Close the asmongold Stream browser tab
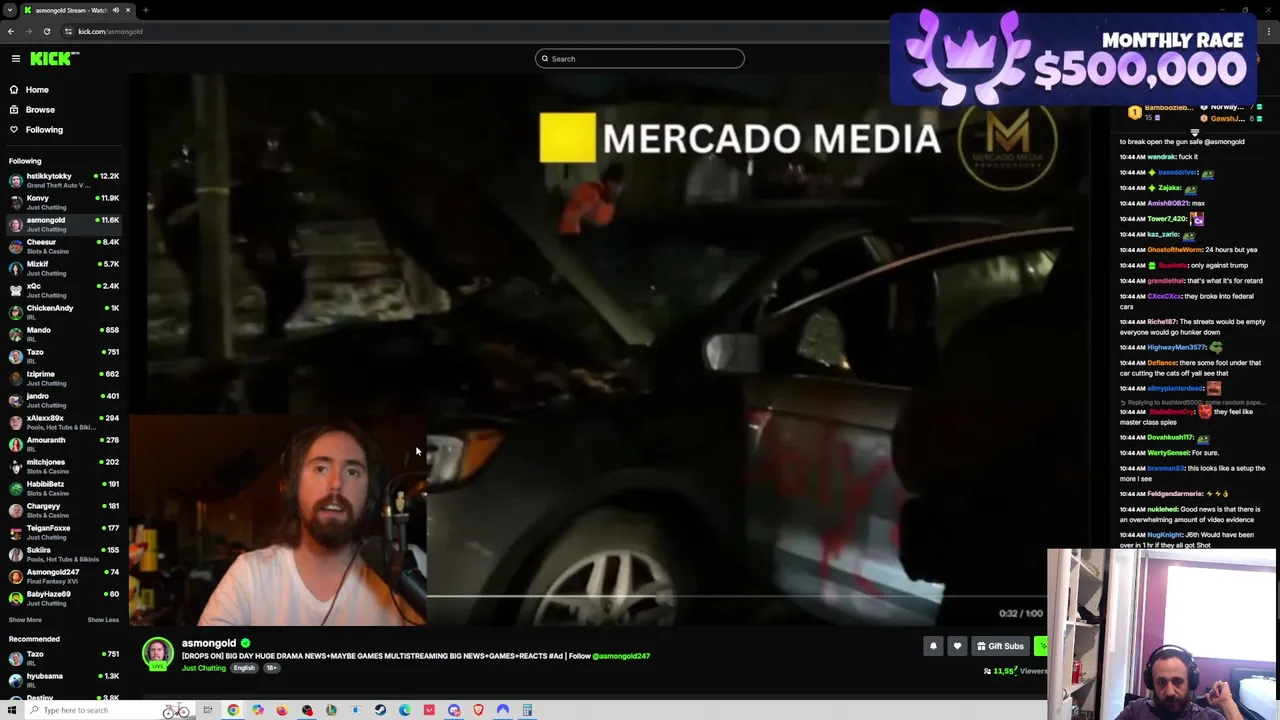The height and width of the screenshot is (720, 1280). click(x=128, y=10)
